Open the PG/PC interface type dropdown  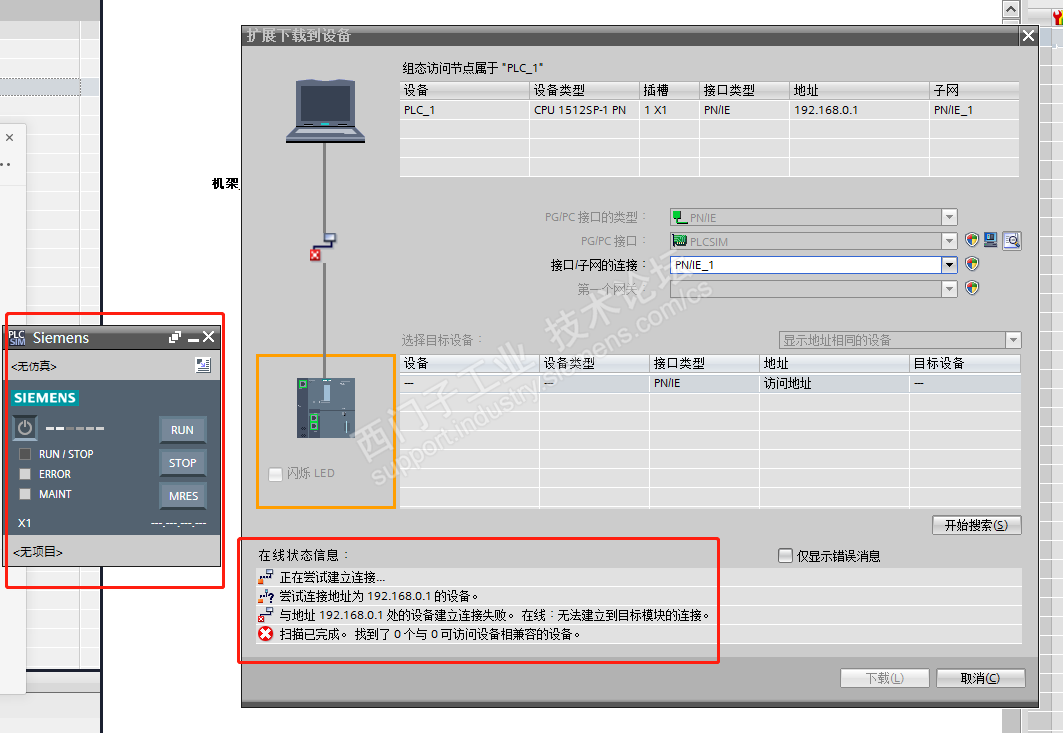949,217
